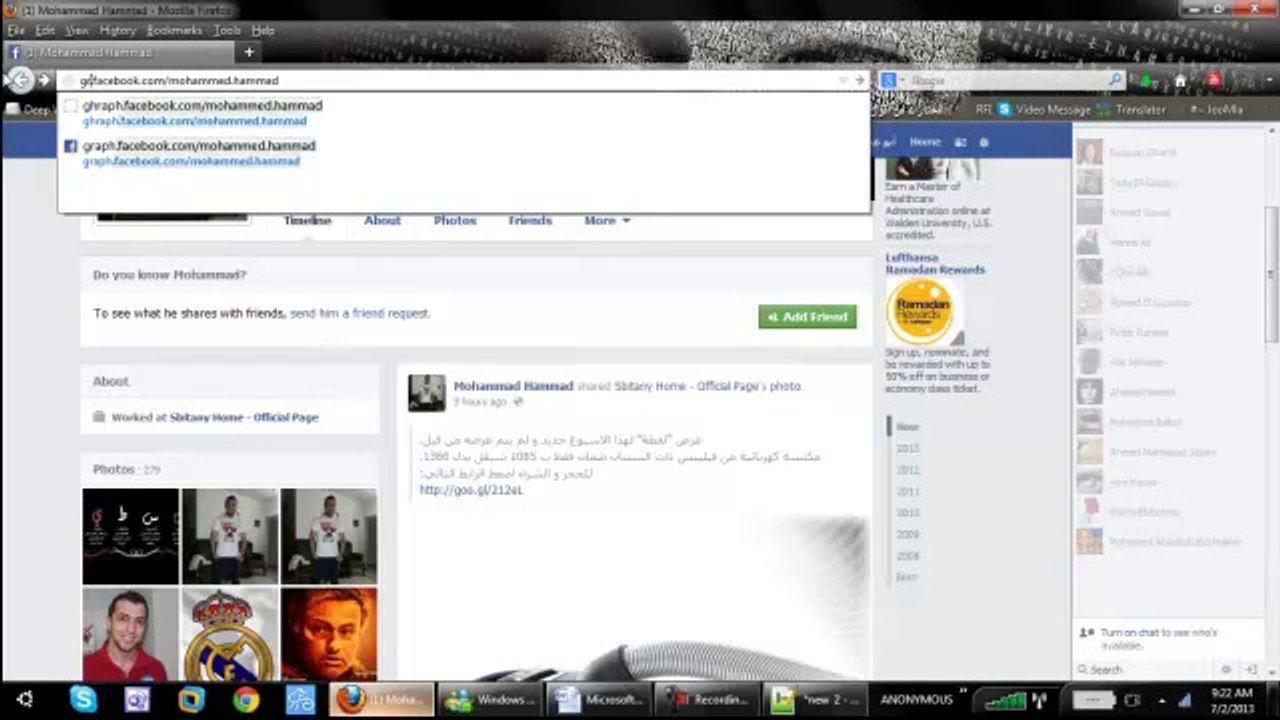
Task: Open the Edit menu
Action: pyautogui.click(x=45, y=31)
